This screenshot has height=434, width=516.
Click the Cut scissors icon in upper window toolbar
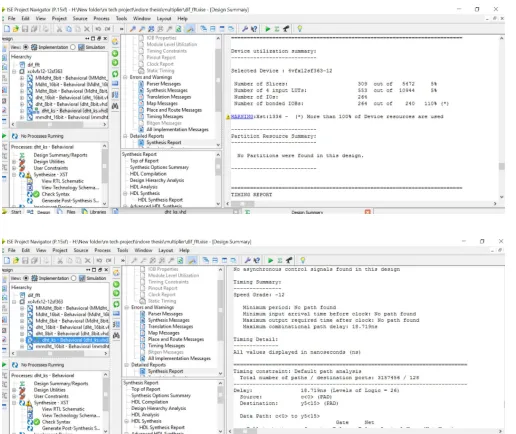tap(59, 29)
